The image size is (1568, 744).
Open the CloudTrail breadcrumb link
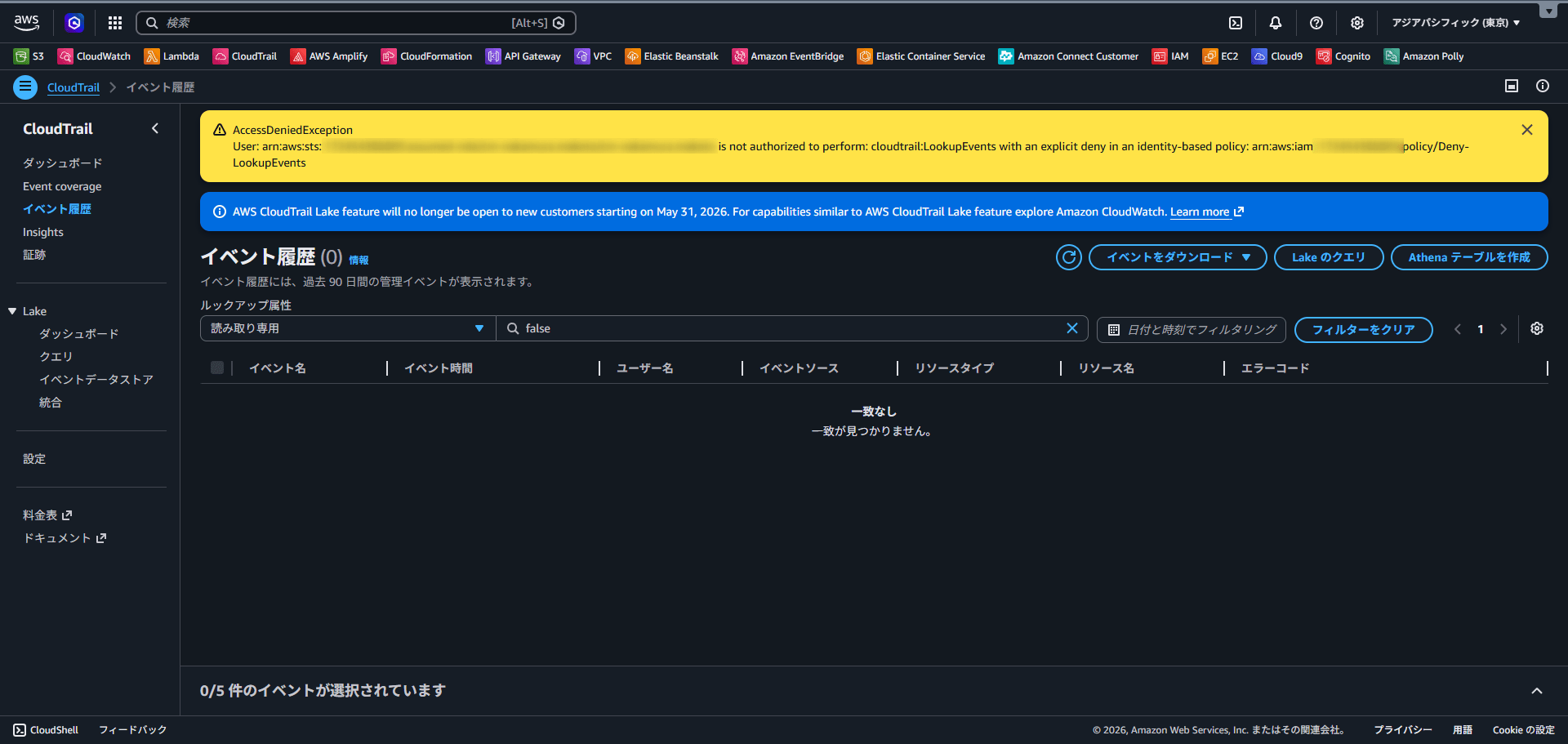(x=73, y=87)
